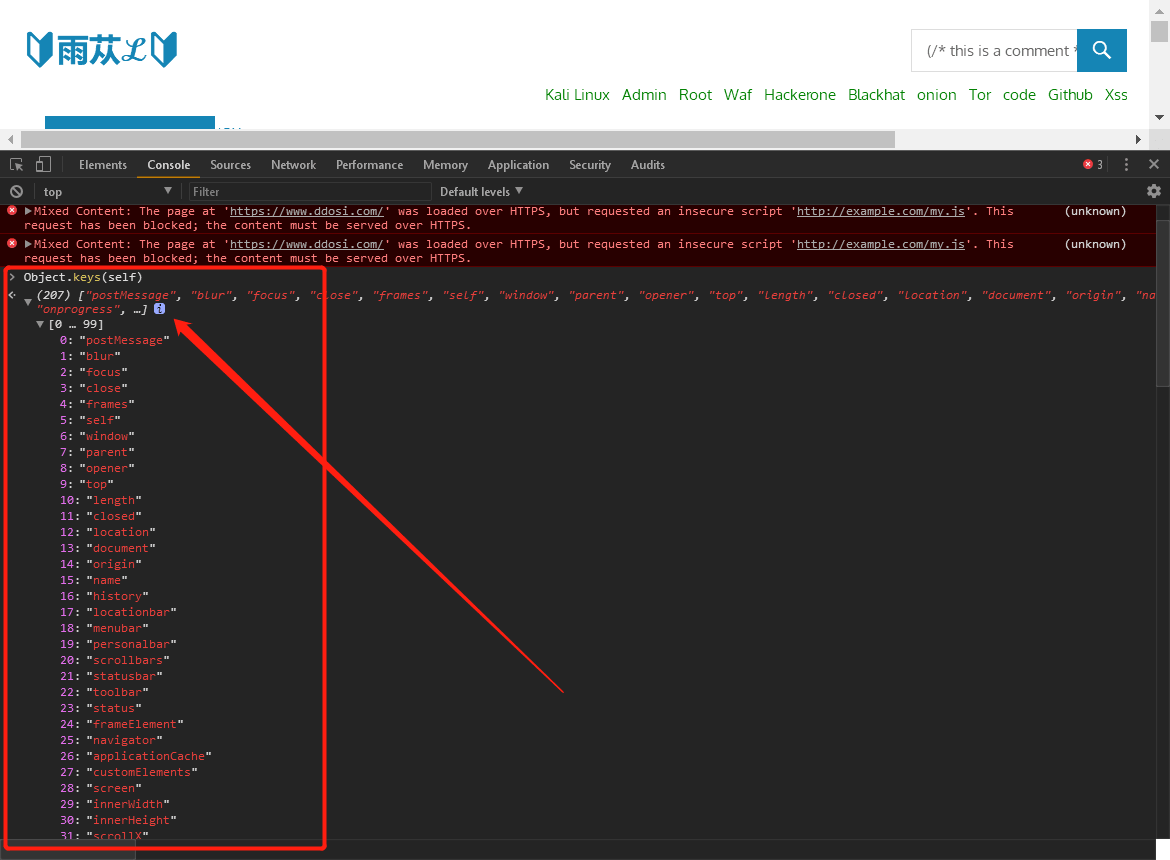This screenshot has width=1170, height=860.
Task: Open the Performance tab
Action: pyautogui.click(x=369, y=165)
